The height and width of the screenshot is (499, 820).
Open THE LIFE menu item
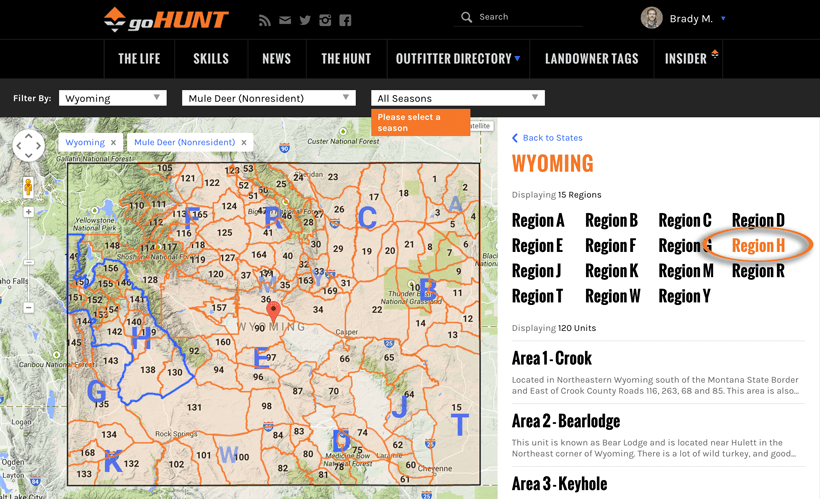tap(139, 59)
